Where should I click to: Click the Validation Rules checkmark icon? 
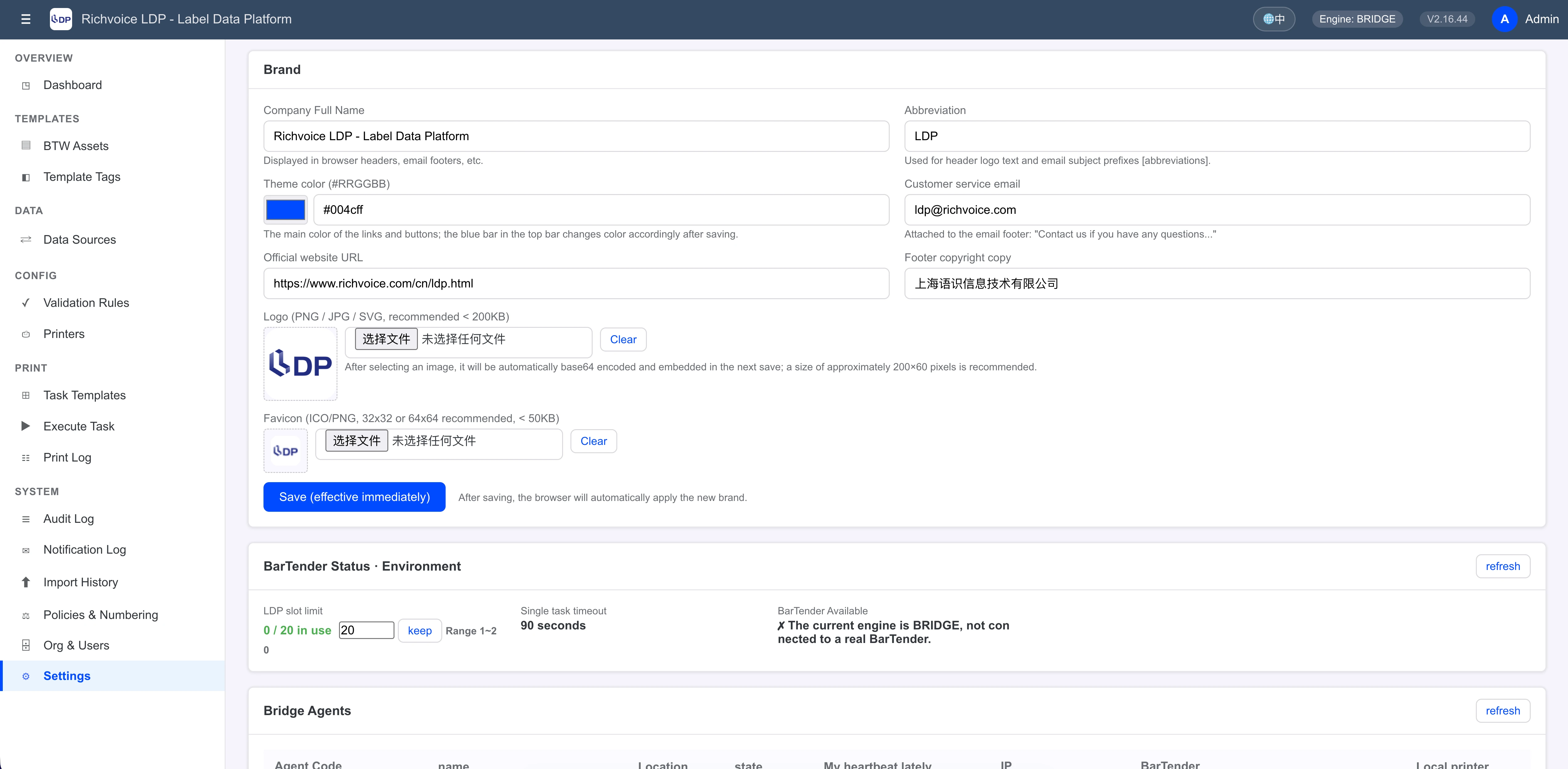[x=26, y=303]
